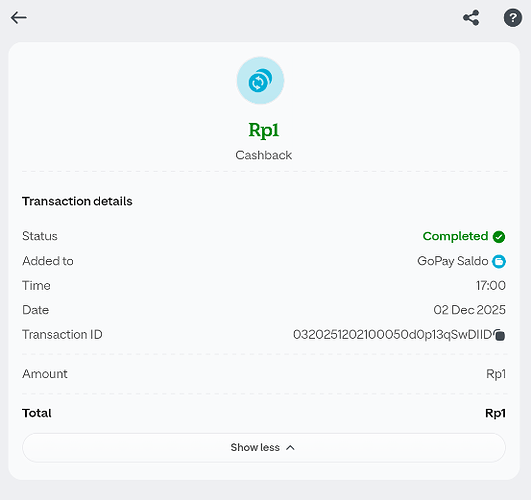Click the cashback coin icon
Screen dimensions: 531x500
tap(260, 81)
